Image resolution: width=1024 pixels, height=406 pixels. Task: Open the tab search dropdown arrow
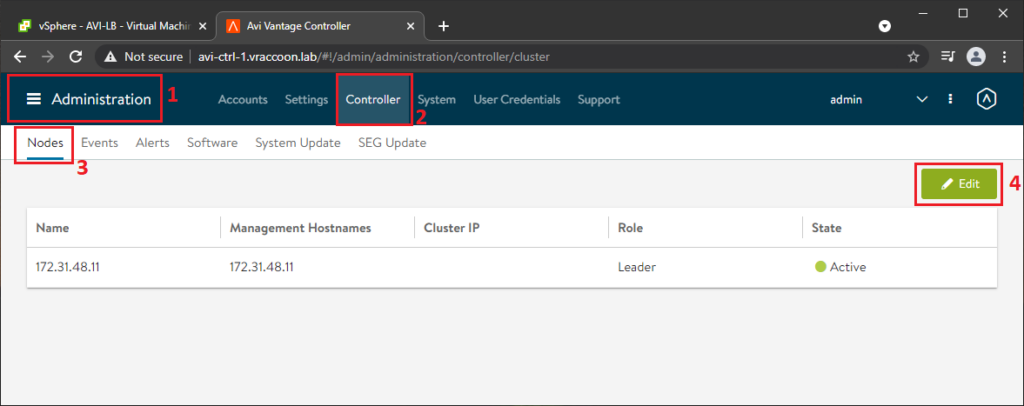pyautogui.click(x=884, y=26)
